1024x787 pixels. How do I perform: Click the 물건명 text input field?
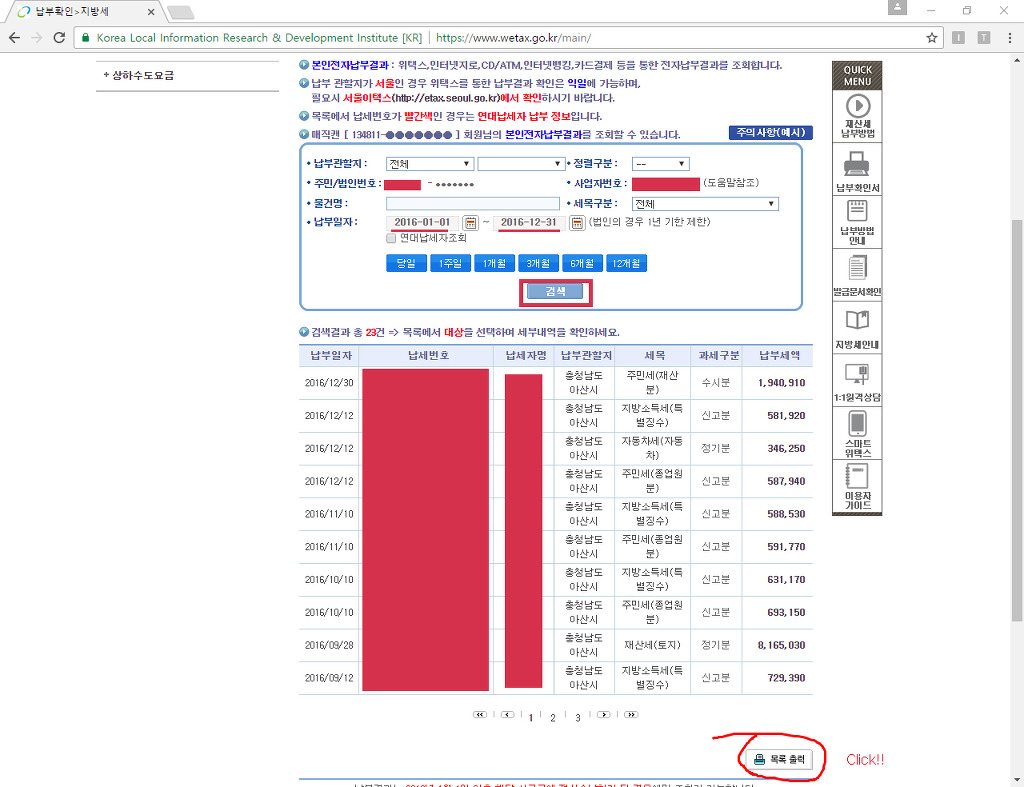click(x=473, y=204)
